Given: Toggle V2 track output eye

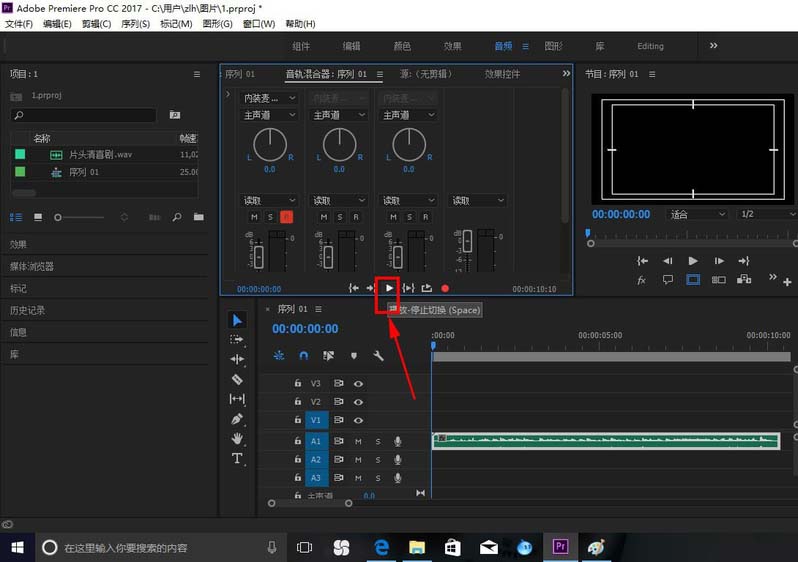Looking at the screenshot, I should coord(358,402).
